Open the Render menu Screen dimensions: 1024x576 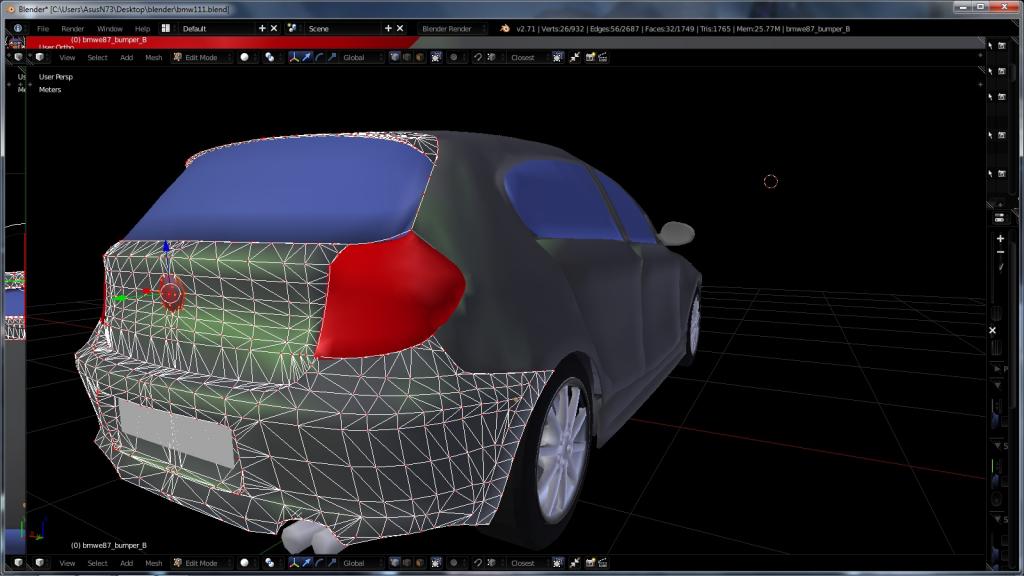pyautogui.click(x=72, y=29)
